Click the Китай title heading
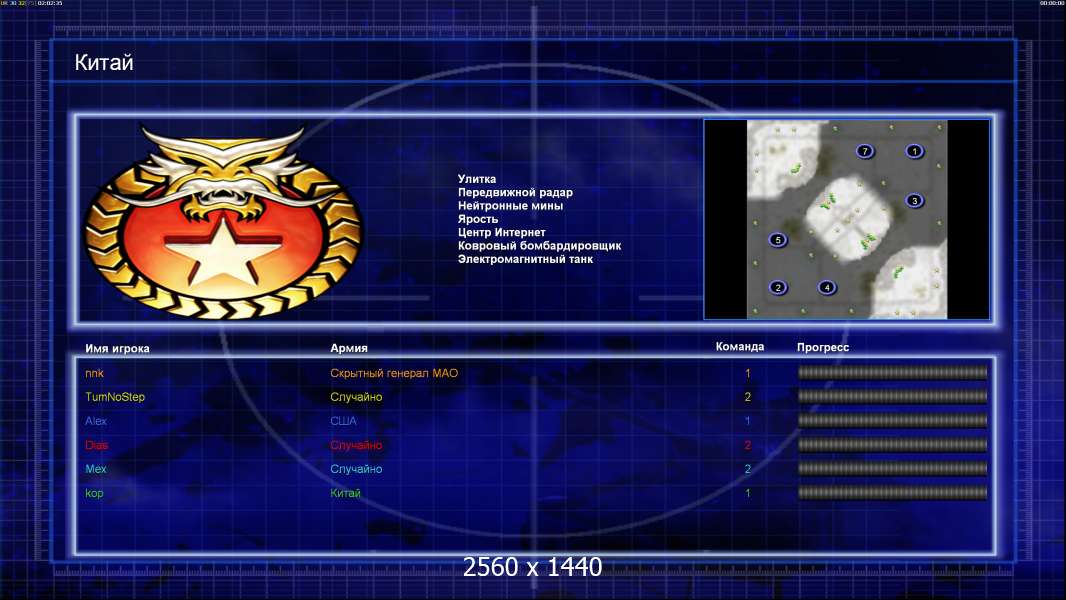1066x600 pixels. tap(104, 63)
